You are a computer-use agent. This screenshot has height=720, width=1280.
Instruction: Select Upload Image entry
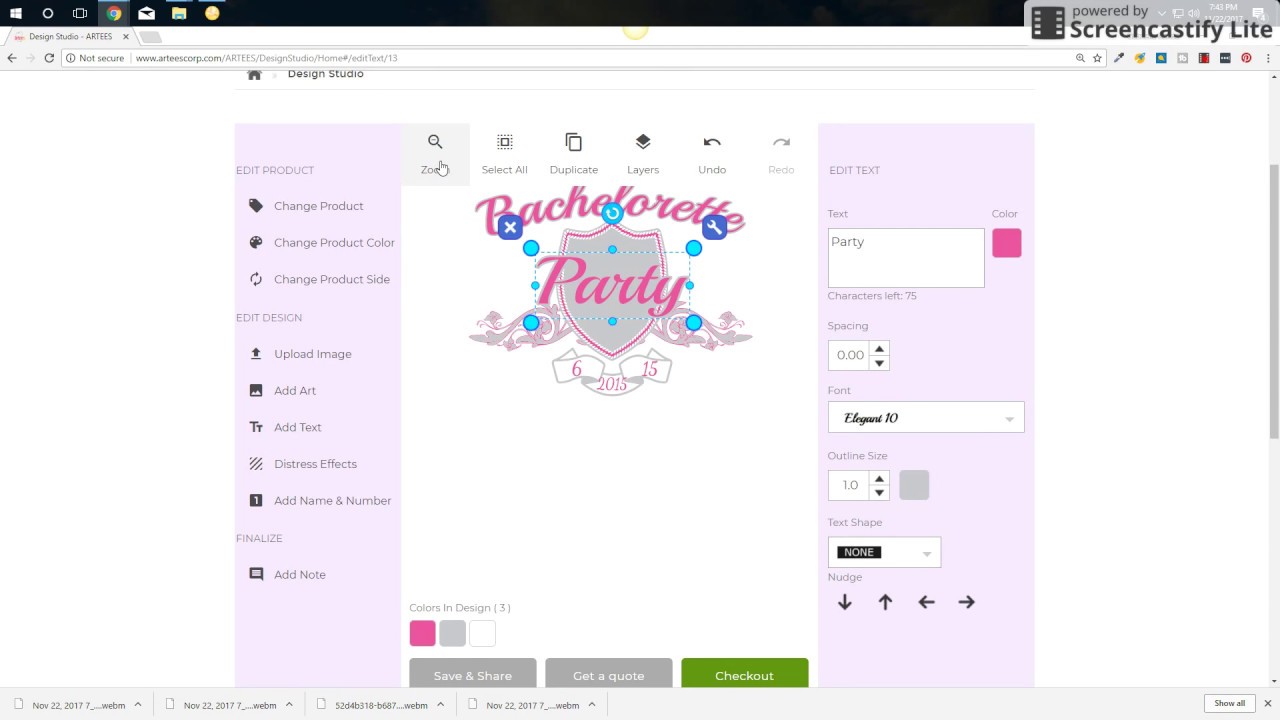coord(313,354)
